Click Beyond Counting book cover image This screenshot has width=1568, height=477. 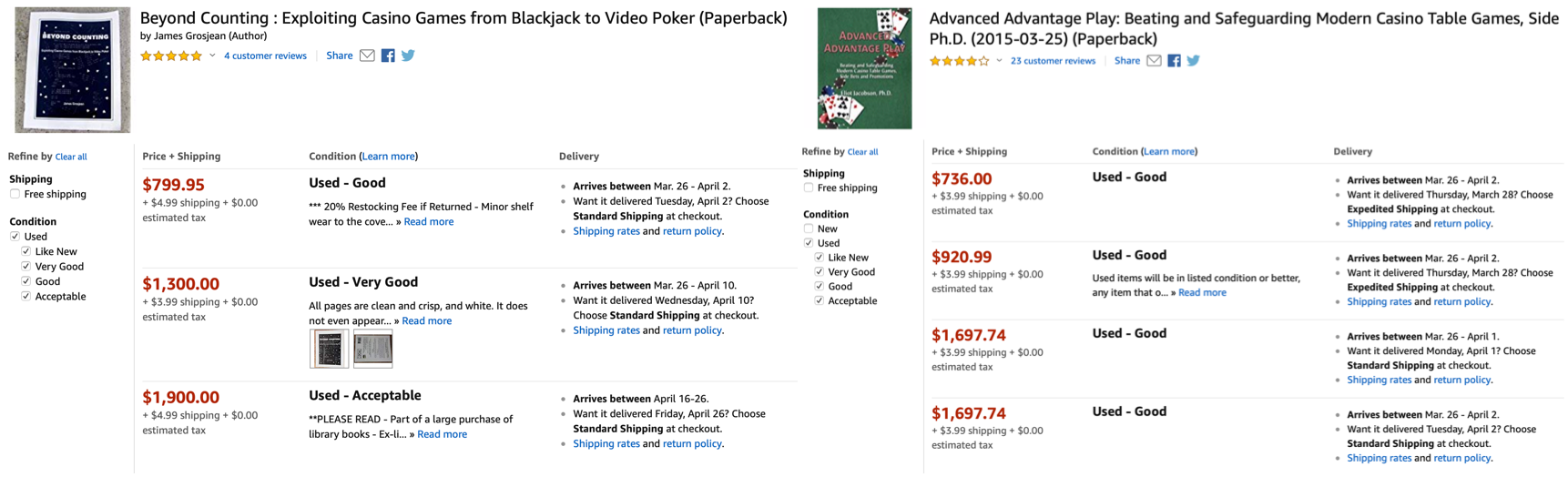pos(73,70)
